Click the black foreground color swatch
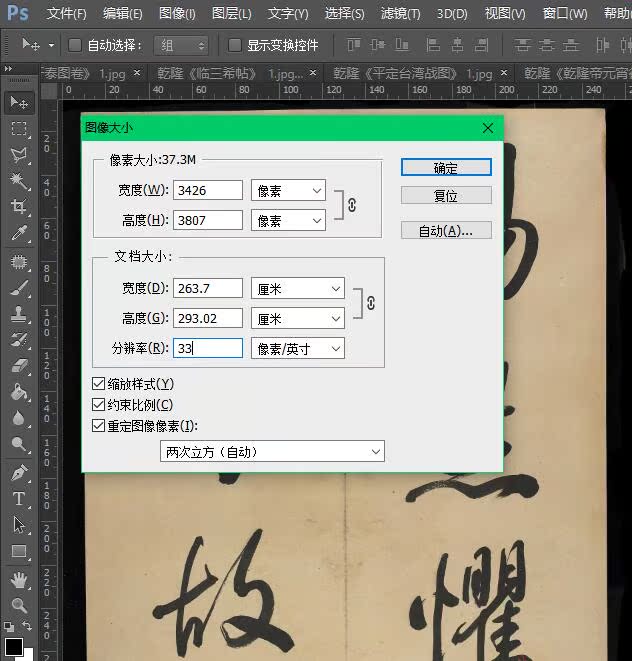 coord(13,647)
